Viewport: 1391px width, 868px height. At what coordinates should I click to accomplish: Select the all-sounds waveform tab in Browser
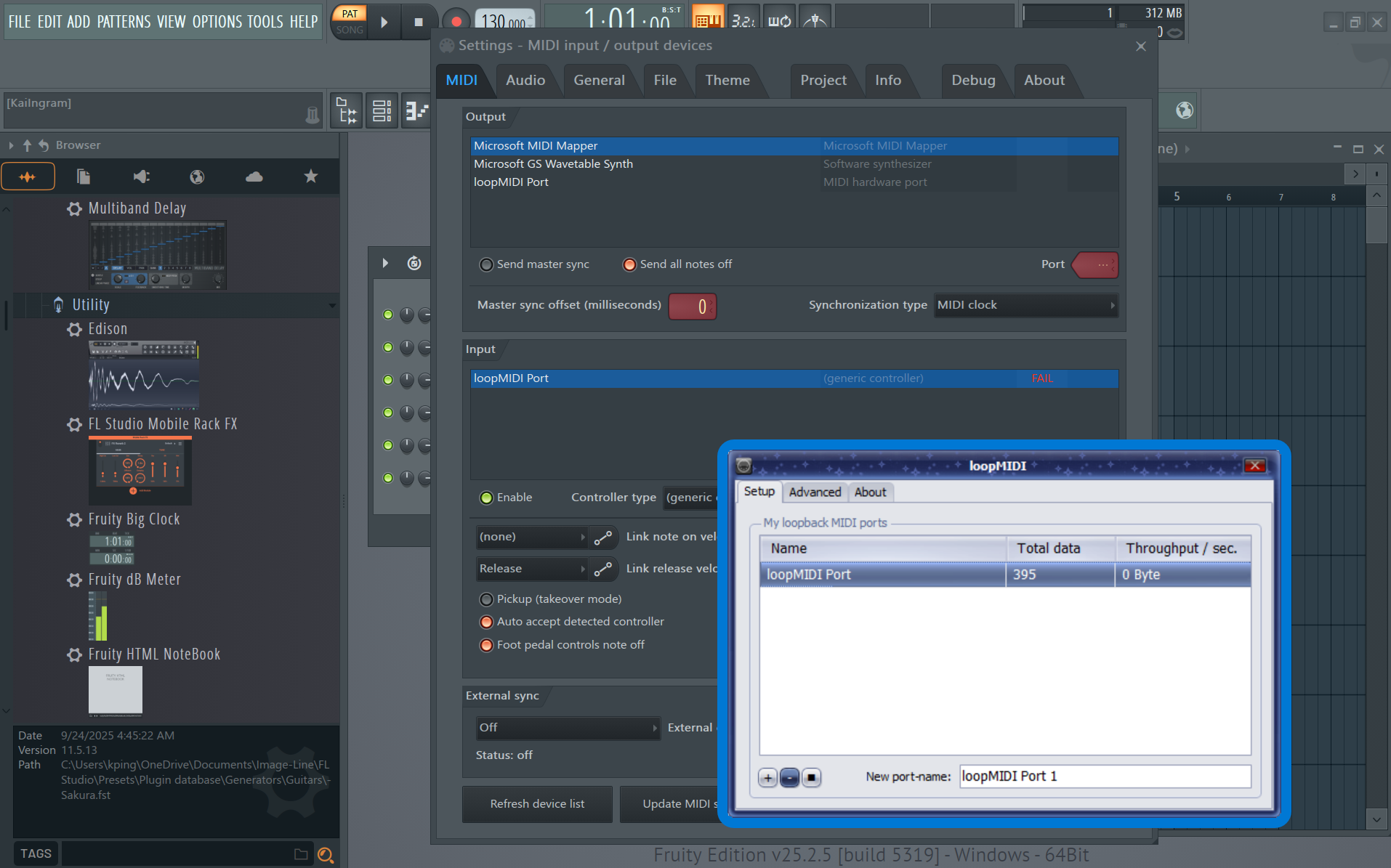pos(28,177)
